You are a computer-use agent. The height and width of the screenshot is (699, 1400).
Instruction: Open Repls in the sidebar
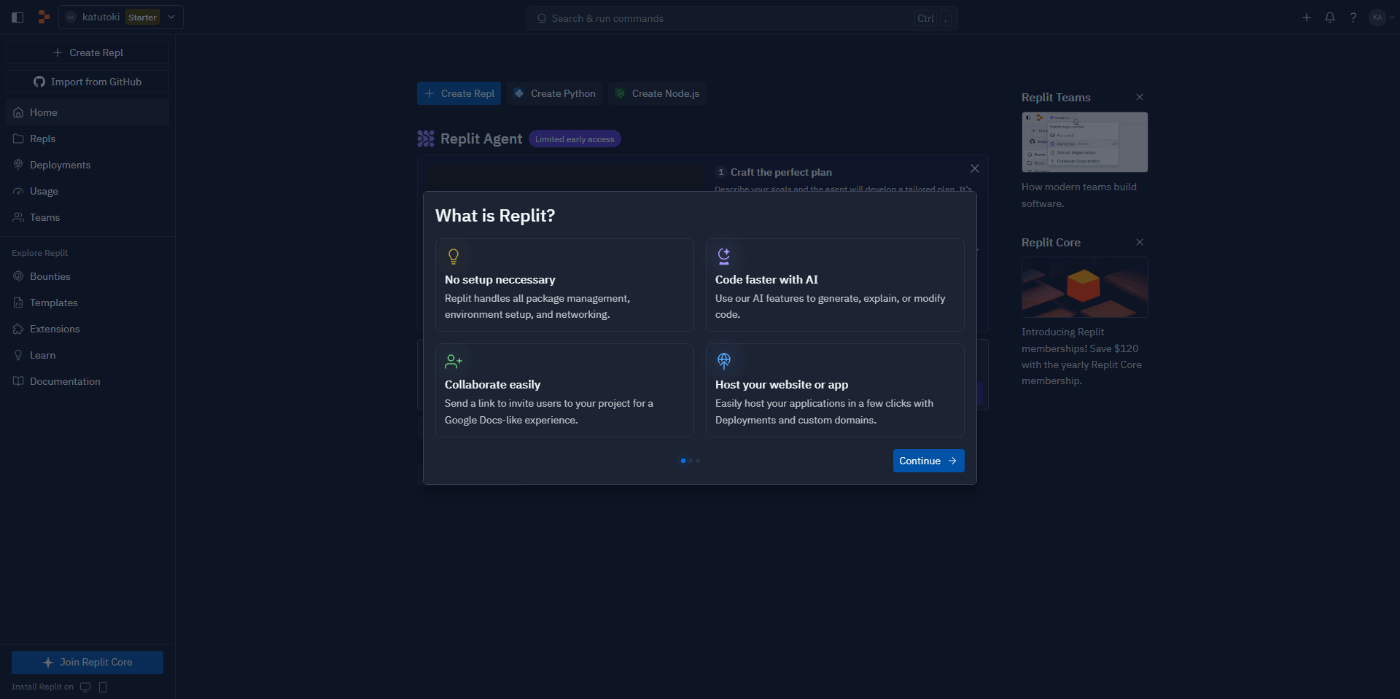(88, 139)
